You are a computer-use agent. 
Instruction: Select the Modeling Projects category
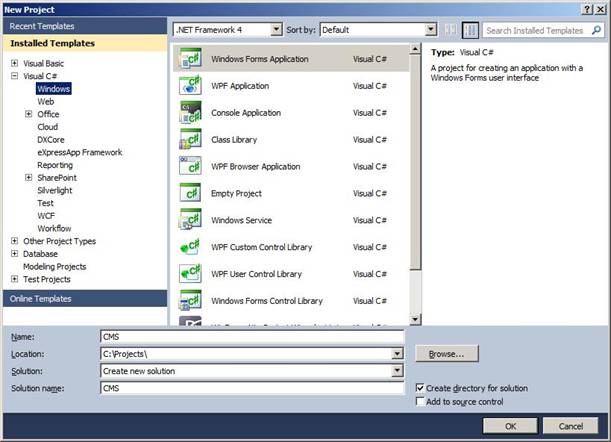coord(55,267)
